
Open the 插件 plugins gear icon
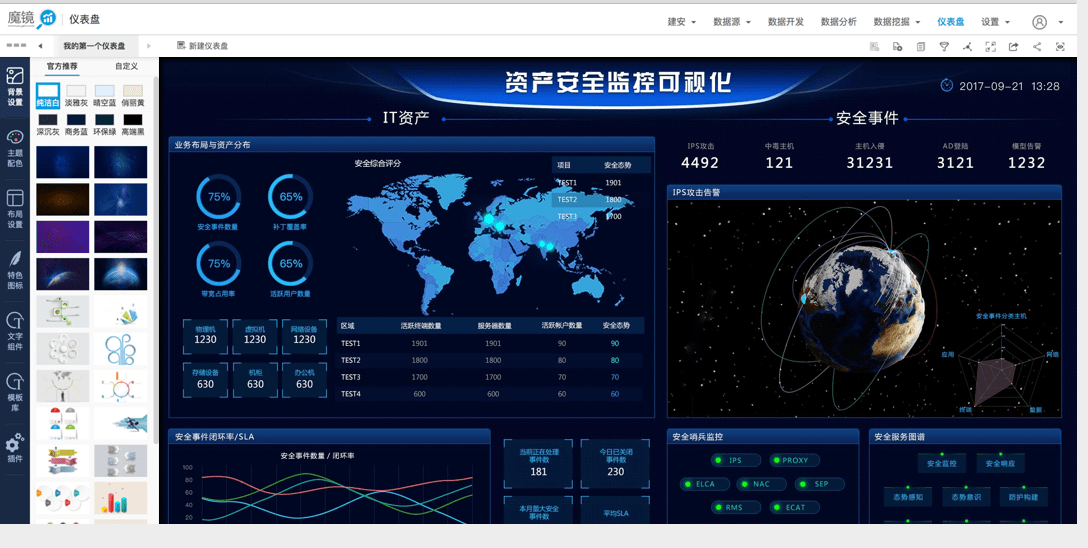[15, 448]
